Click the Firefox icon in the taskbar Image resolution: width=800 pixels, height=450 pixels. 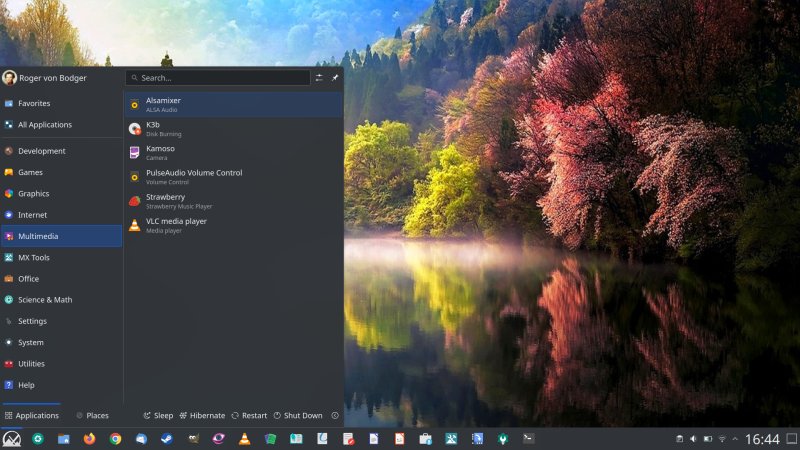(x=89, y=438)
